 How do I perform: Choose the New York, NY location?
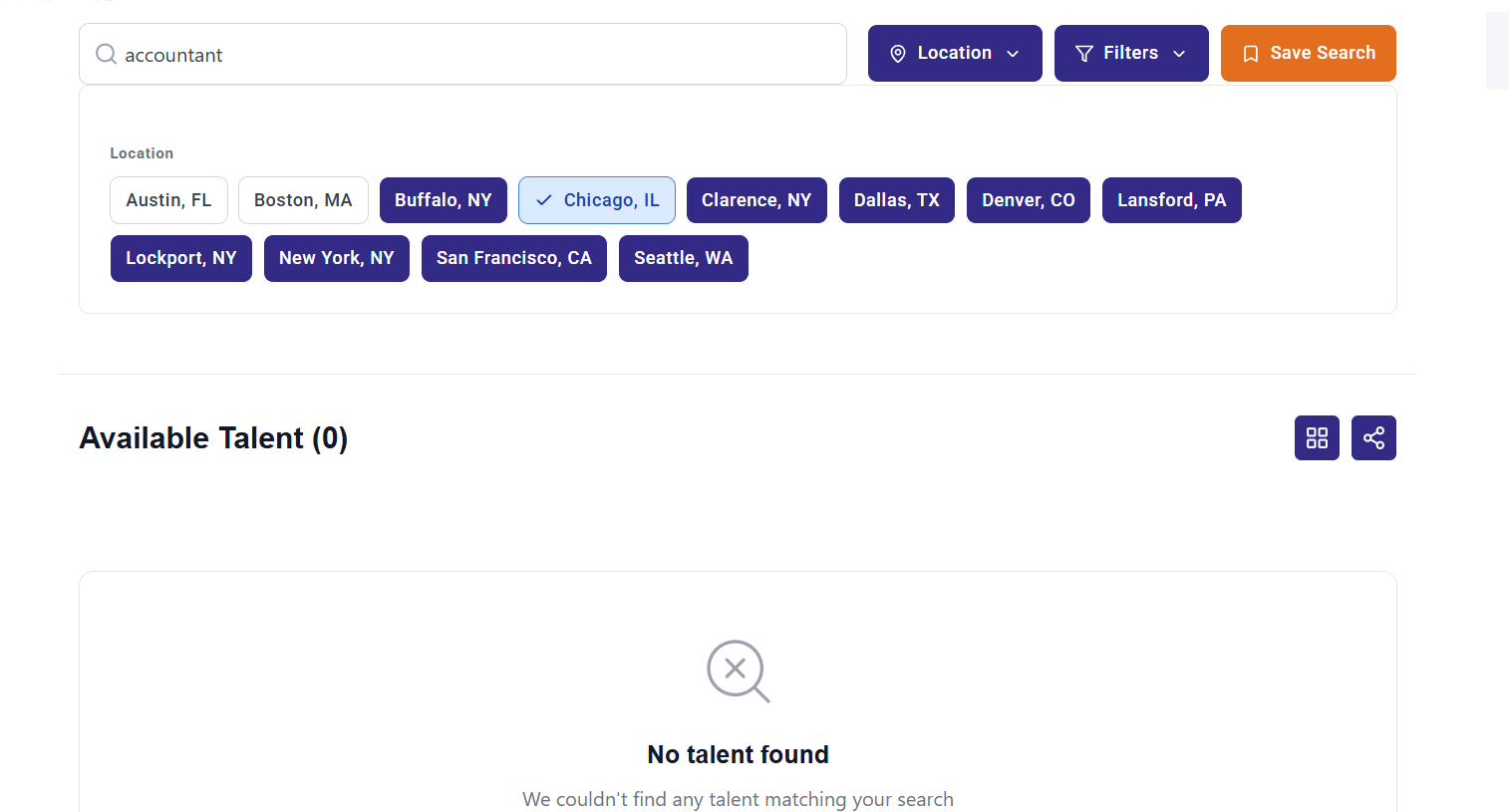pyautogui.click(x=337, y=258)
